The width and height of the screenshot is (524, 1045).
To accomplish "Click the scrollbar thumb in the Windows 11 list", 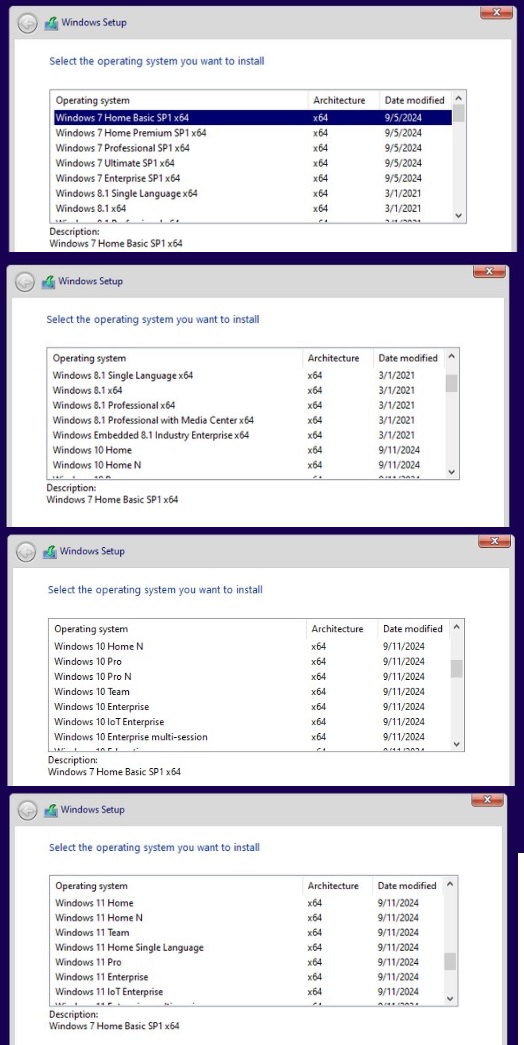I will 451,962.
